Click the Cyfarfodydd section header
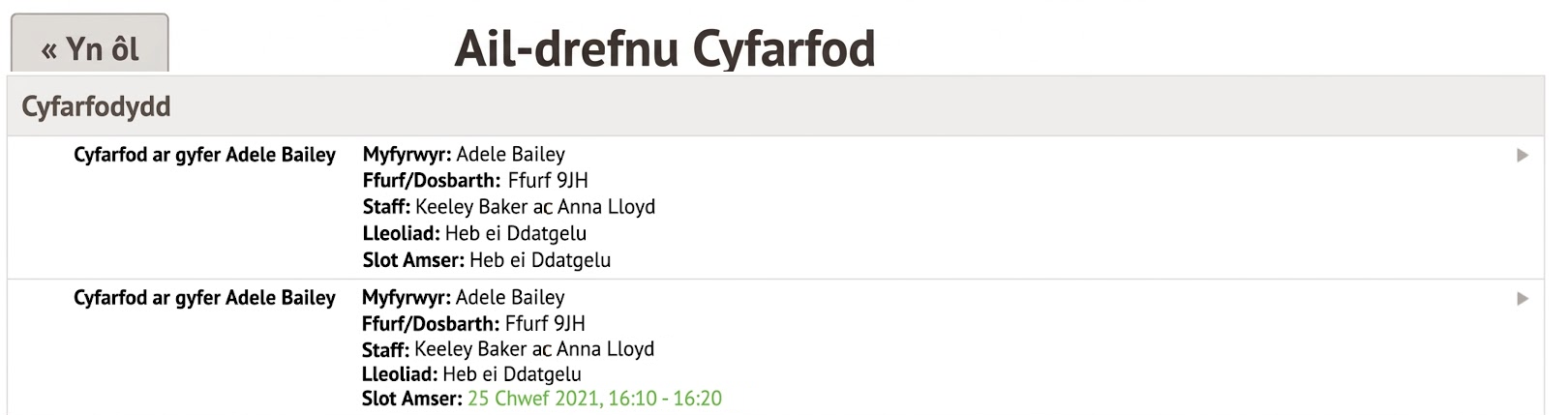Image resolution: width=1568 pixels, height=415 pixels. [96, 106]
